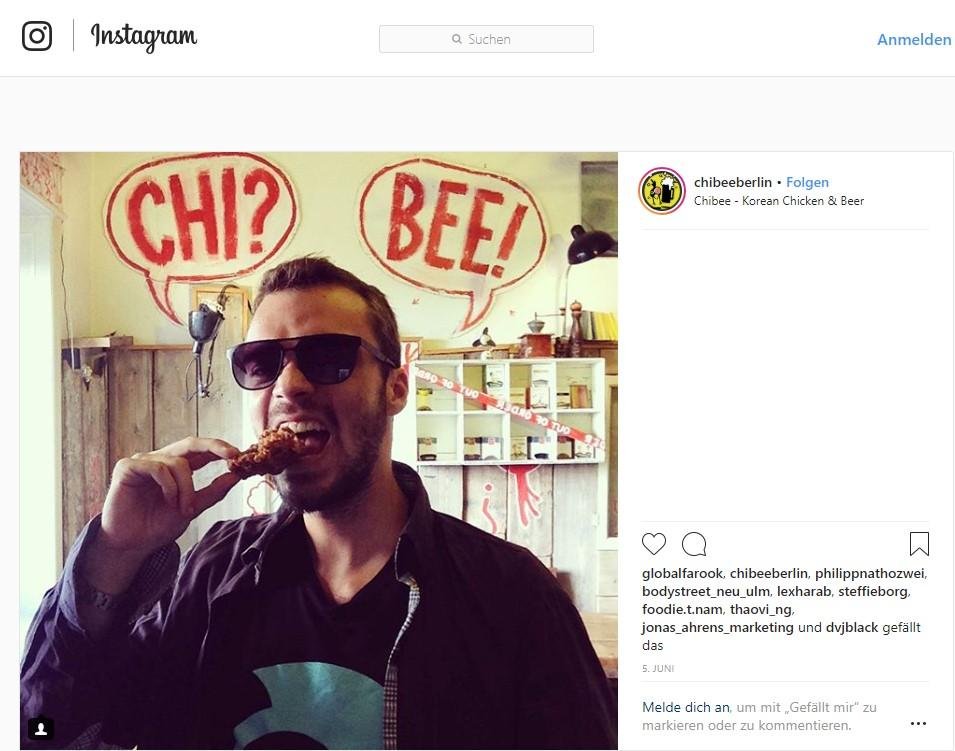Screen dimensions: 955x751
Task: Click the Suchen search field
Action: [486, 39]
